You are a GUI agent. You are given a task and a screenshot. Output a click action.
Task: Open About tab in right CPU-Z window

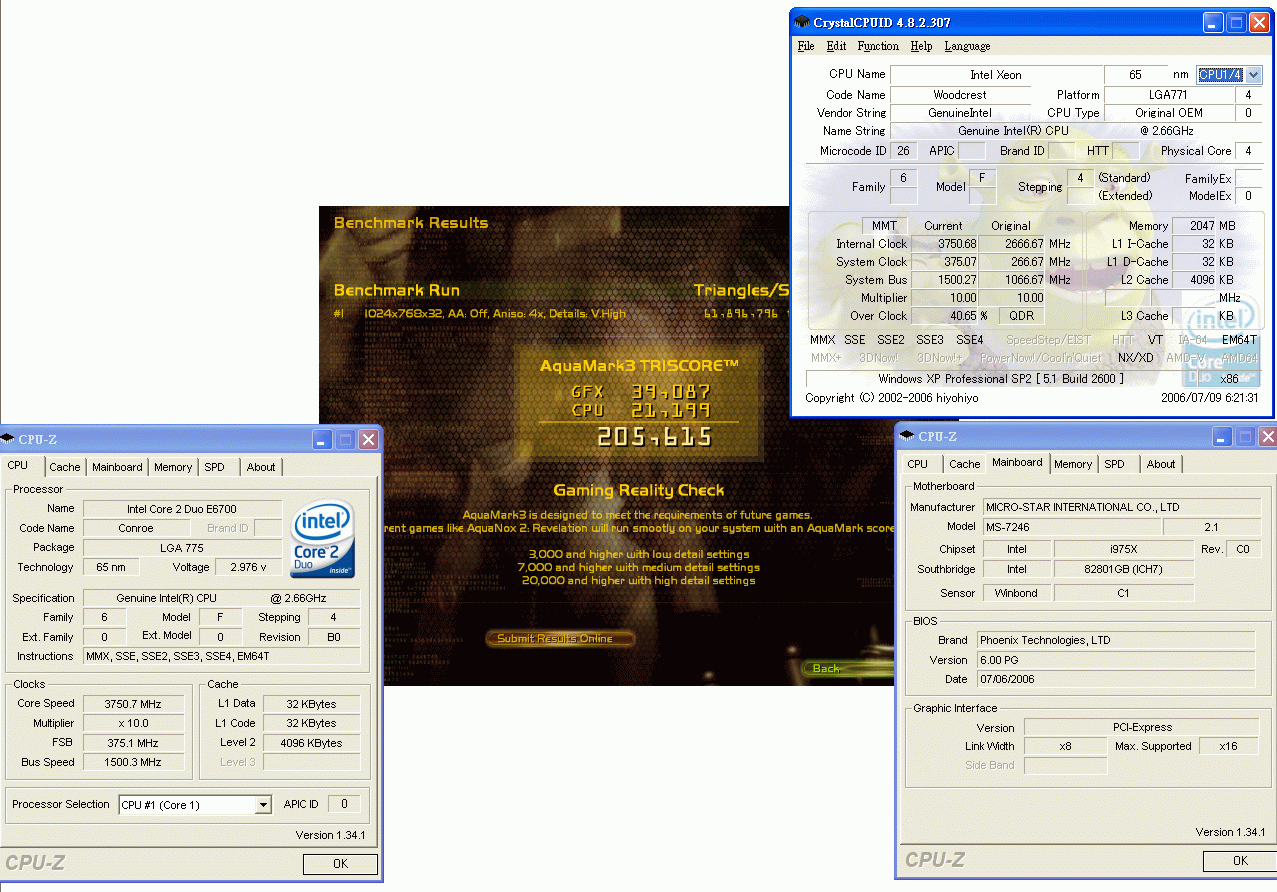point(1161,464)
